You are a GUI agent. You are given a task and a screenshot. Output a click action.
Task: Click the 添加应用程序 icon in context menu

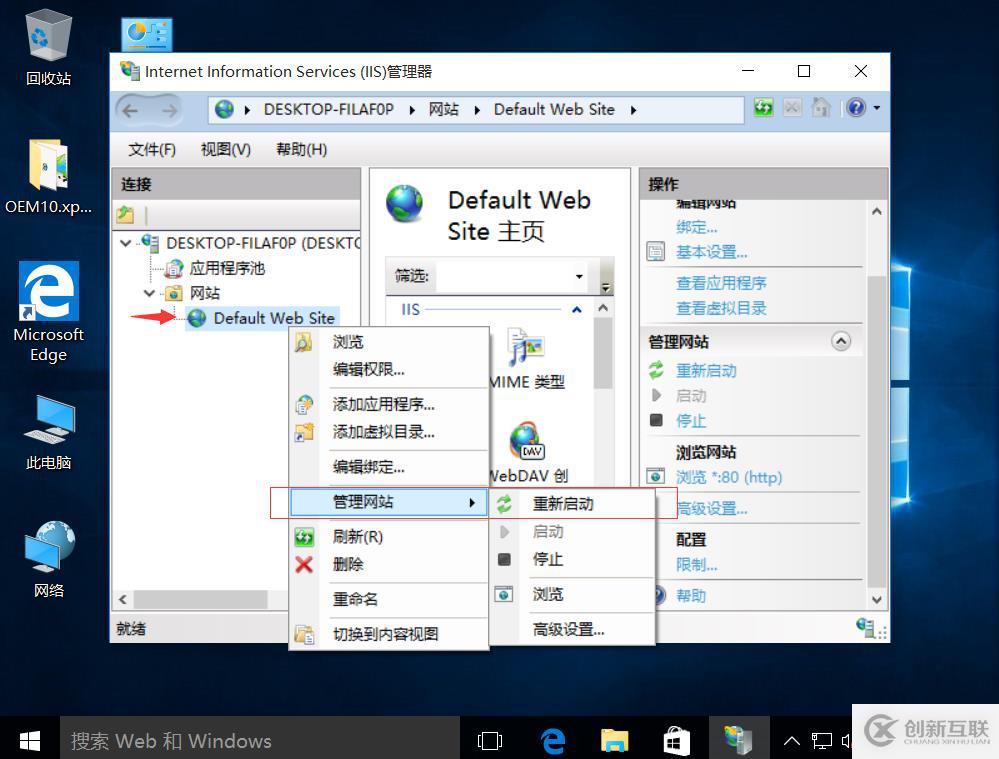tap(304, 405)
